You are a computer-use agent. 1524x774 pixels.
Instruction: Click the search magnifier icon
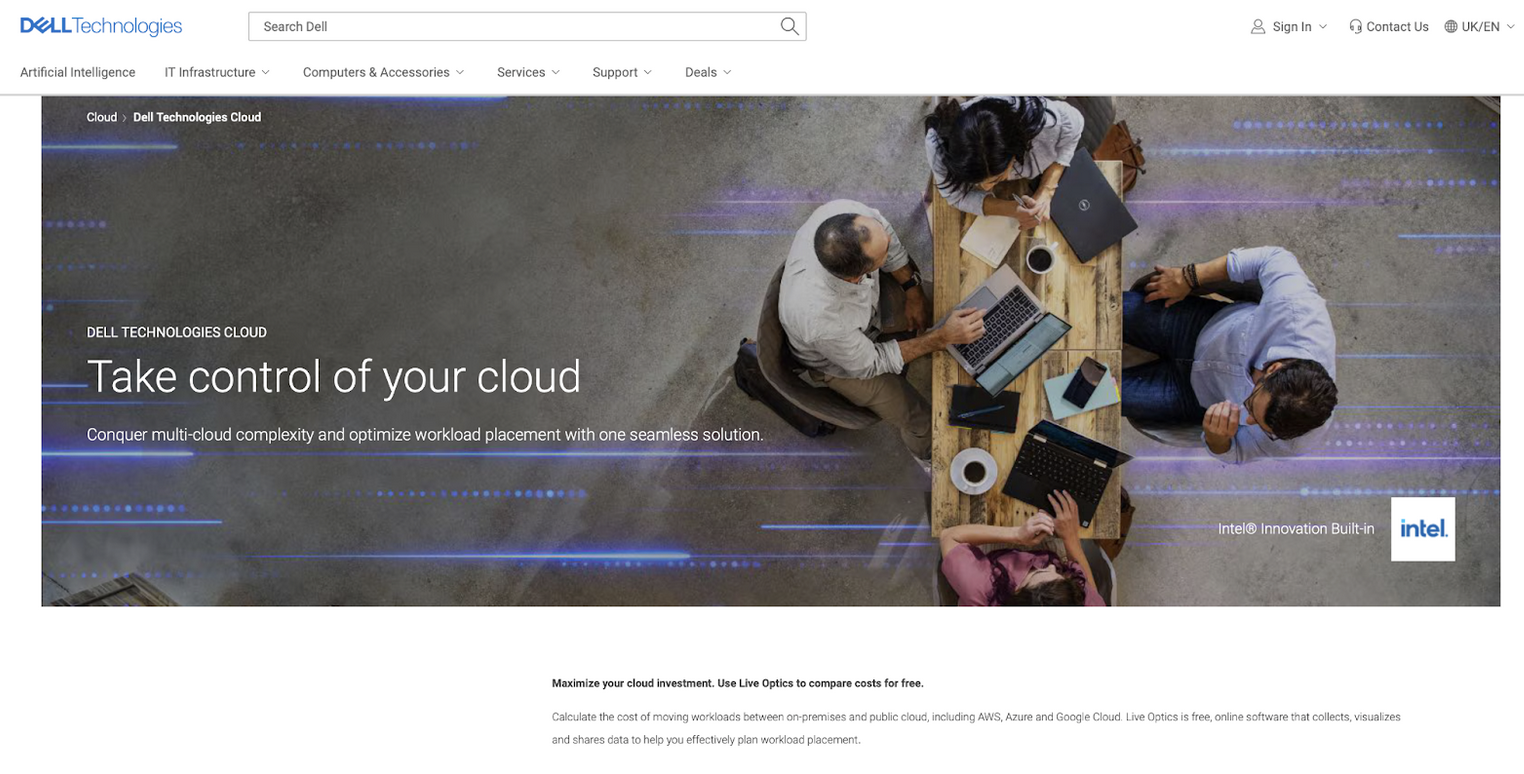(x=789, y=26)
